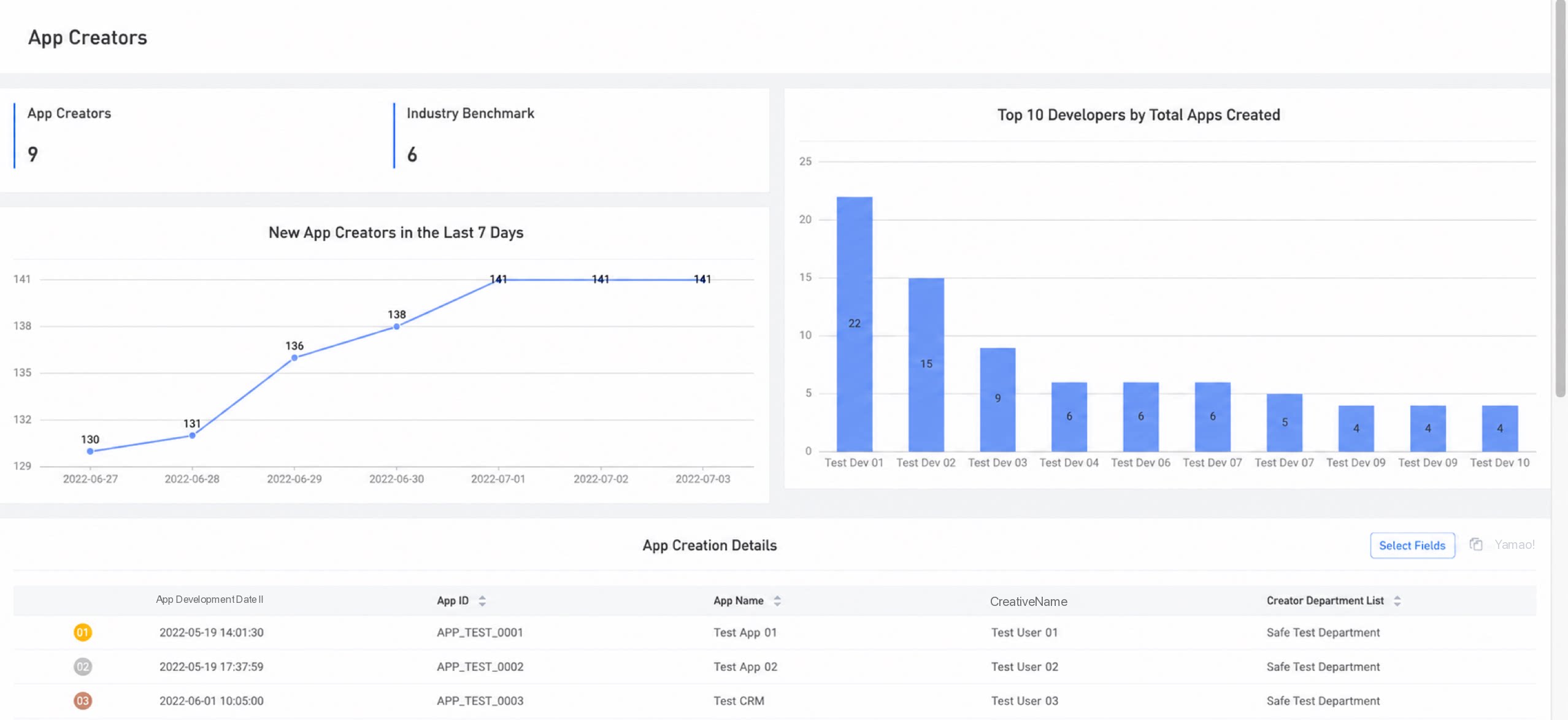Click the orange 01 rank badge

(83, 632)
